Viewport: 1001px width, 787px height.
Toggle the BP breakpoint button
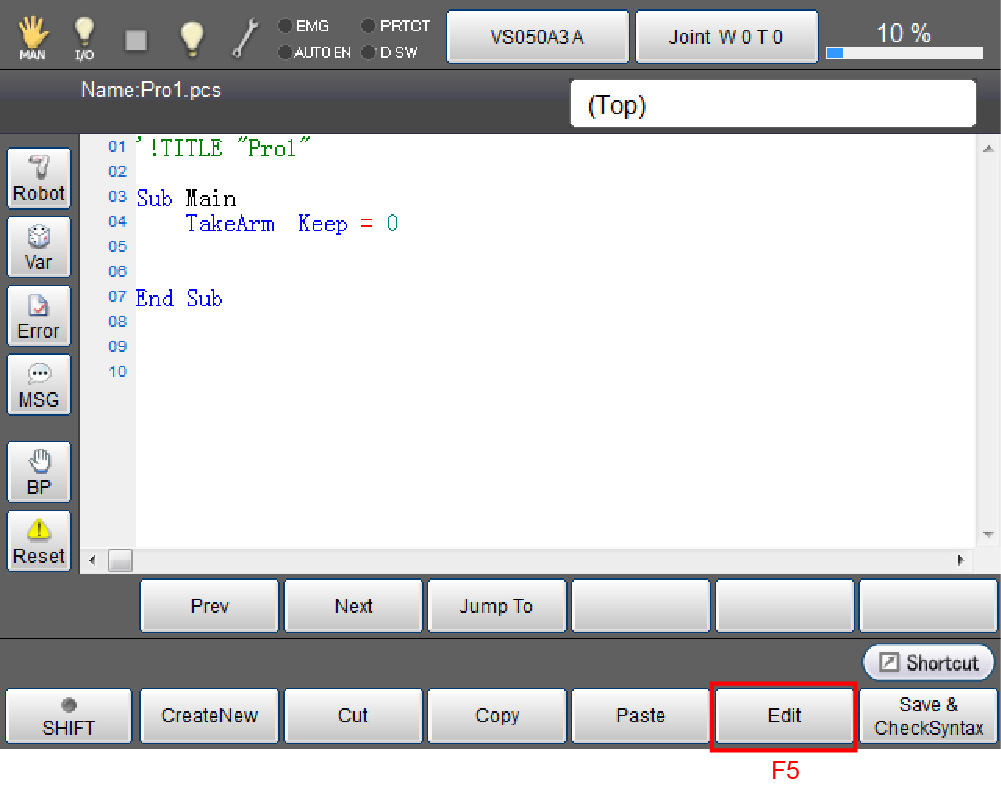(39, 473)
